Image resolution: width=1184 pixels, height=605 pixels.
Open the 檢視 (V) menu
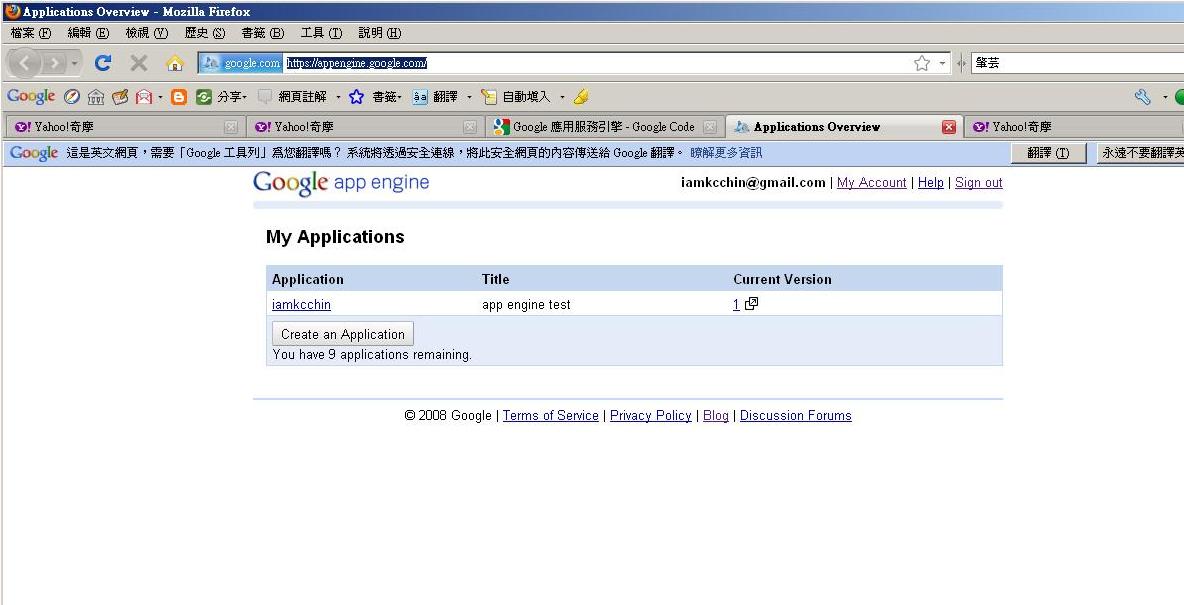146,32
